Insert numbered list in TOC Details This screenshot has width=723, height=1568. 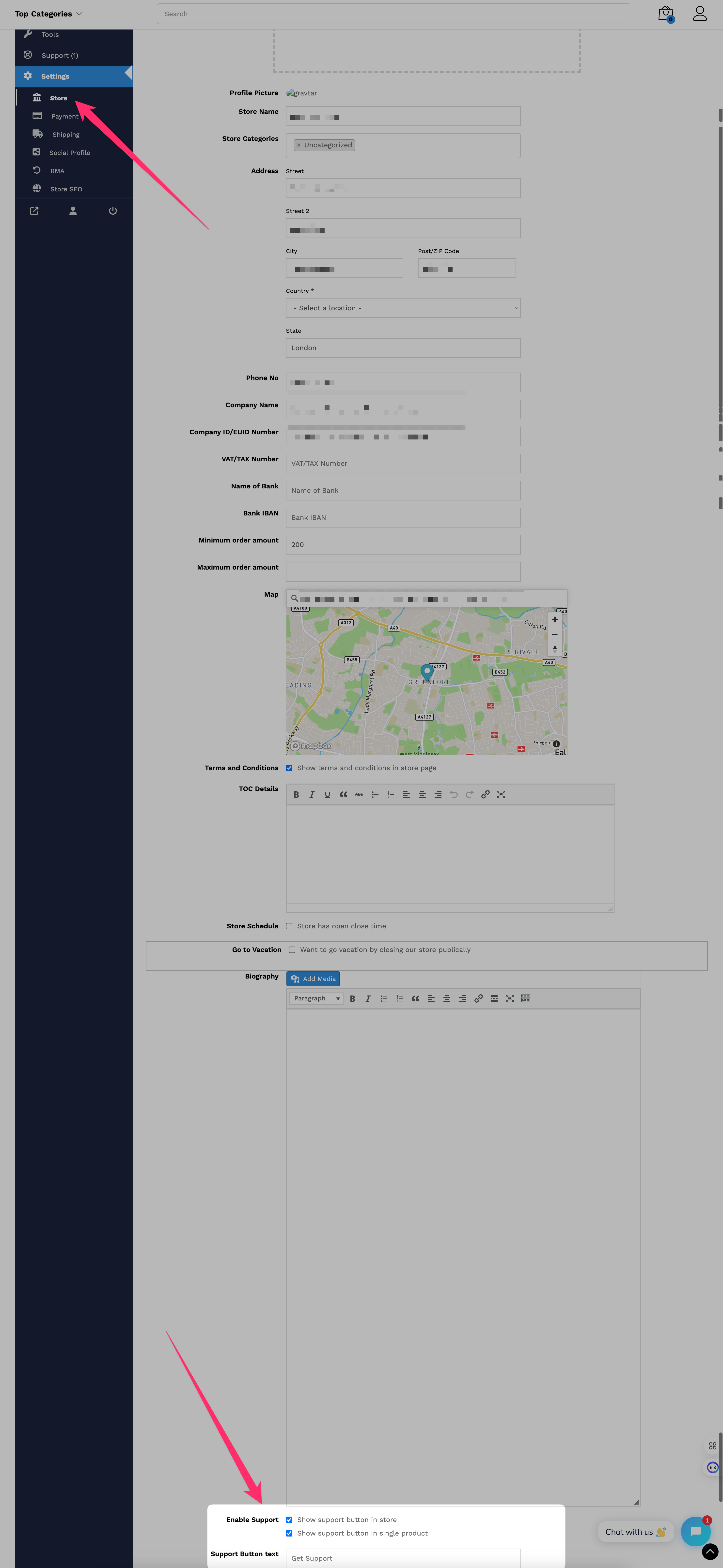tap(391, 794)
